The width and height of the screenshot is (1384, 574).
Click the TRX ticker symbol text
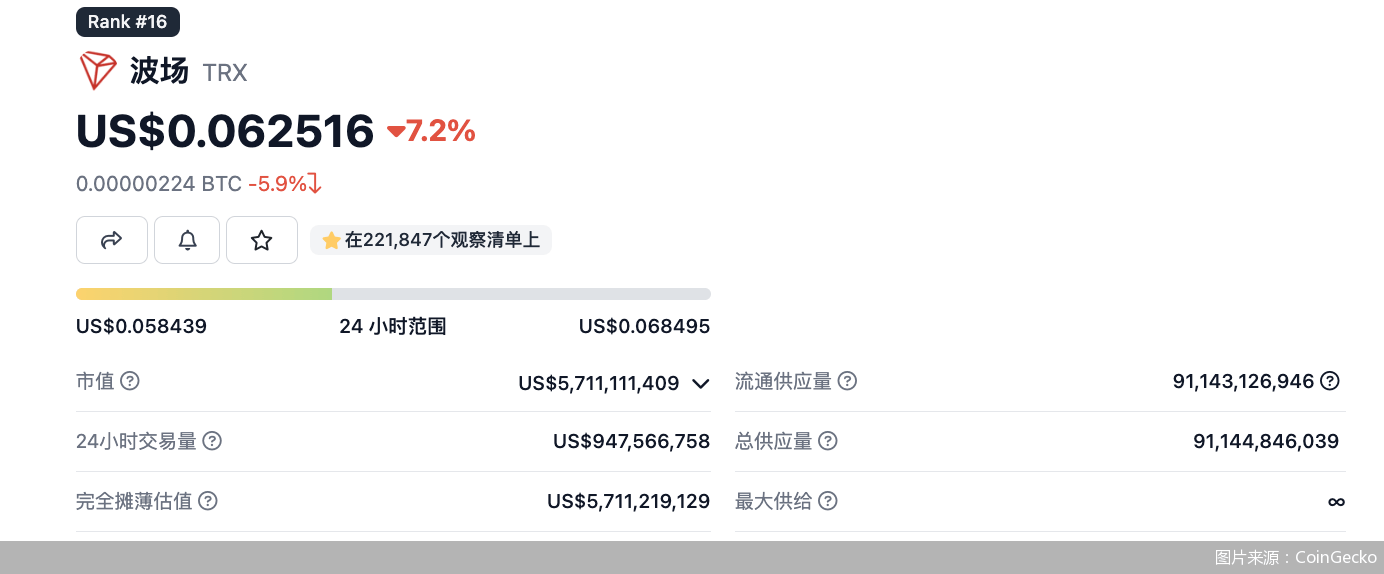click(x=225, y=72)
